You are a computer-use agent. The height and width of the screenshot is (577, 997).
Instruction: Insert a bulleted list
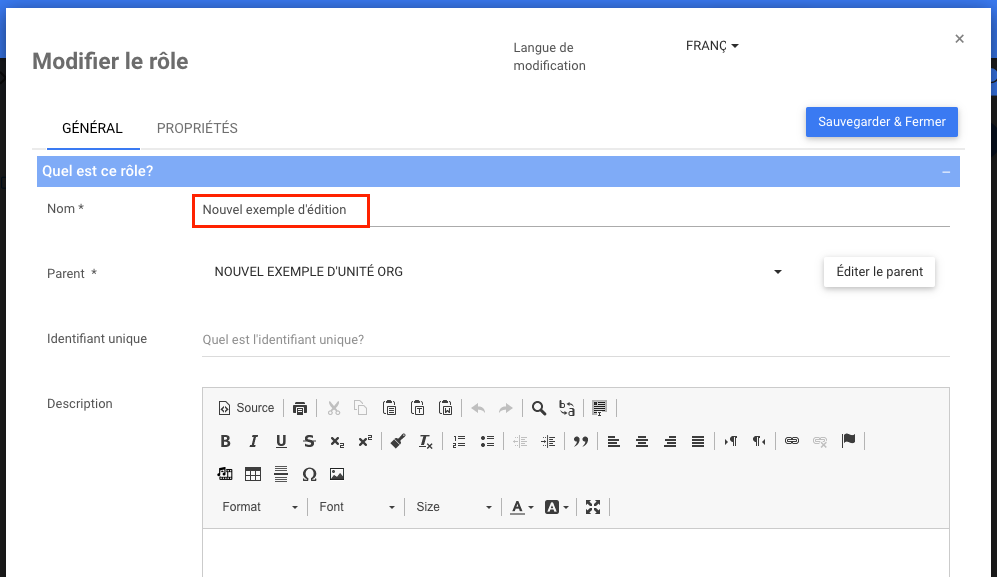coord(487,441)
